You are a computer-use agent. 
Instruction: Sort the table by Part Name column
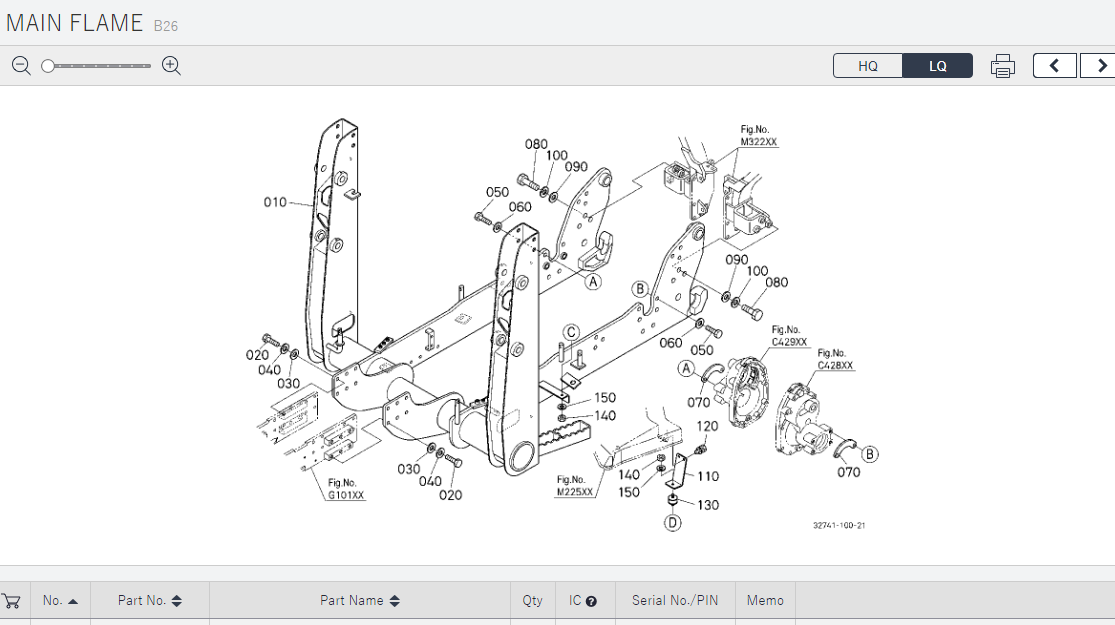click(361, 601)
